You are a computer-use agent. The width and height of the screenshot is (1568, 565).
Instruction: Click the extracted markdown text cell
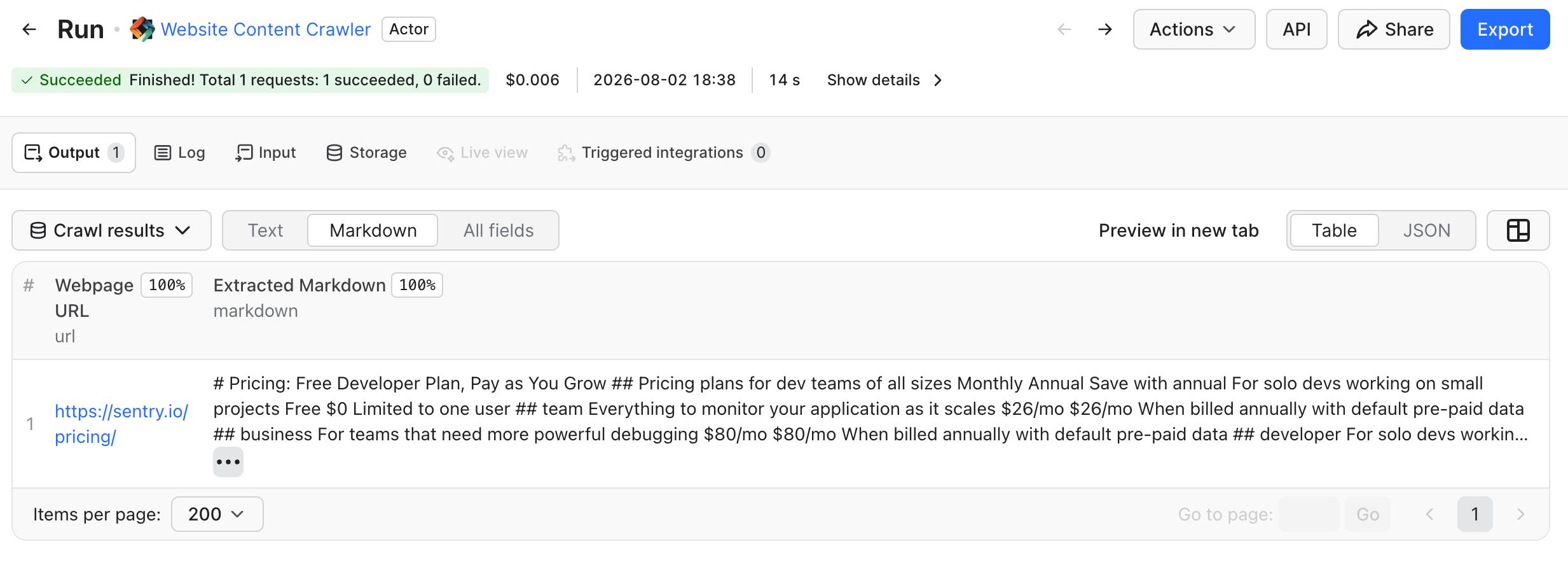point(871,408)
